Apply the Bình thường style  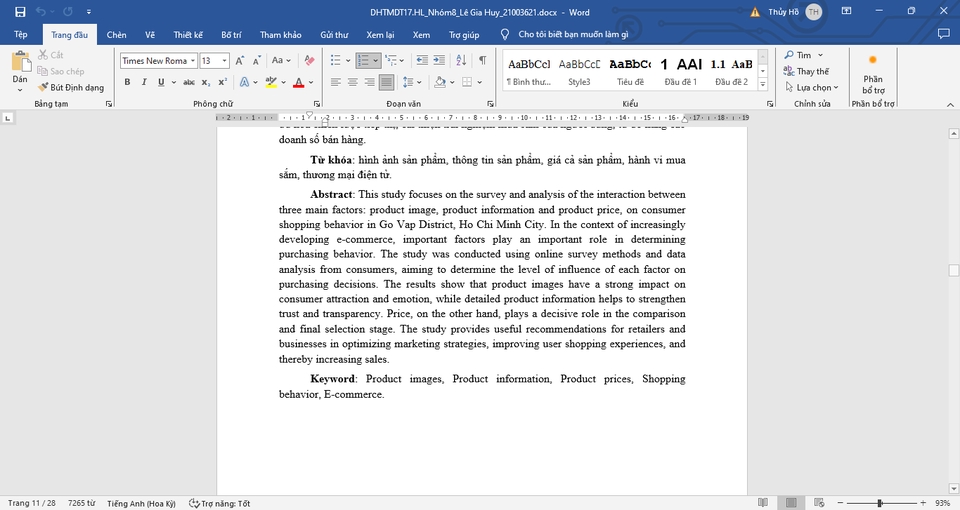[x=529, y=71]
